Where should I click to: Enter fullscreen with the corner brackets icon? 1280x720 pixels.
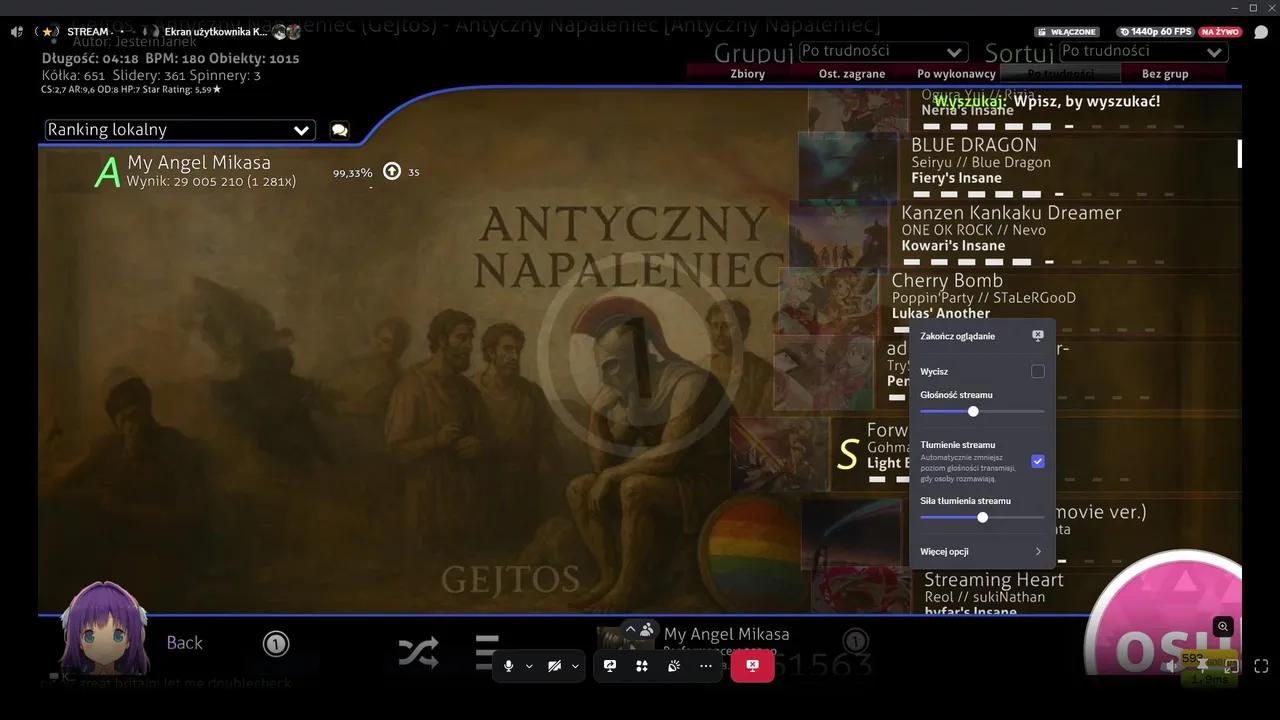(x=1261, y=666)
